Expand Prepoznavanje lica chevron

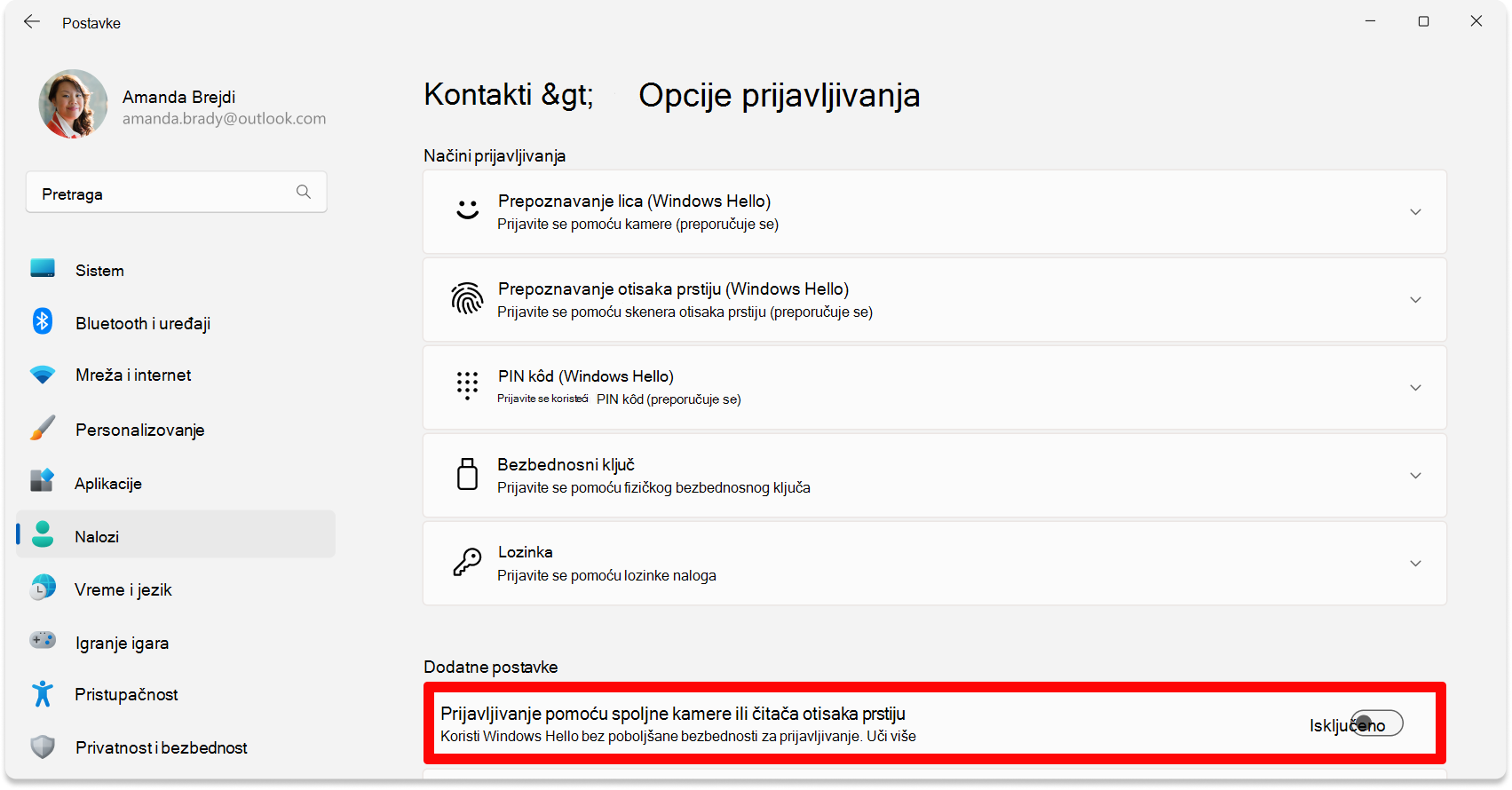1415,212
